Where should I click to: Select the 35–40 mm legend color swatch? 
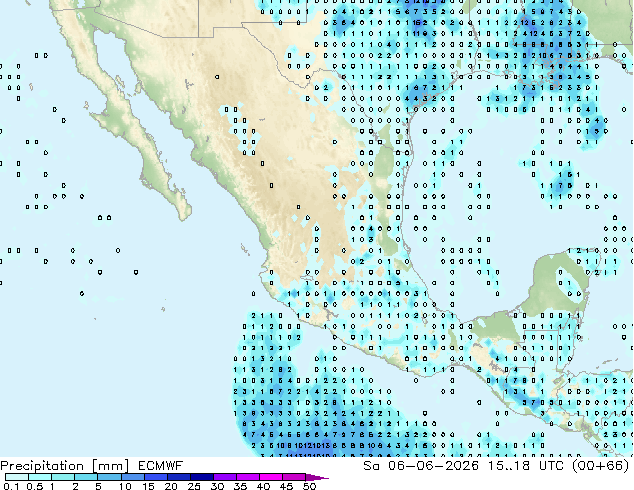(x=247, y=477)
